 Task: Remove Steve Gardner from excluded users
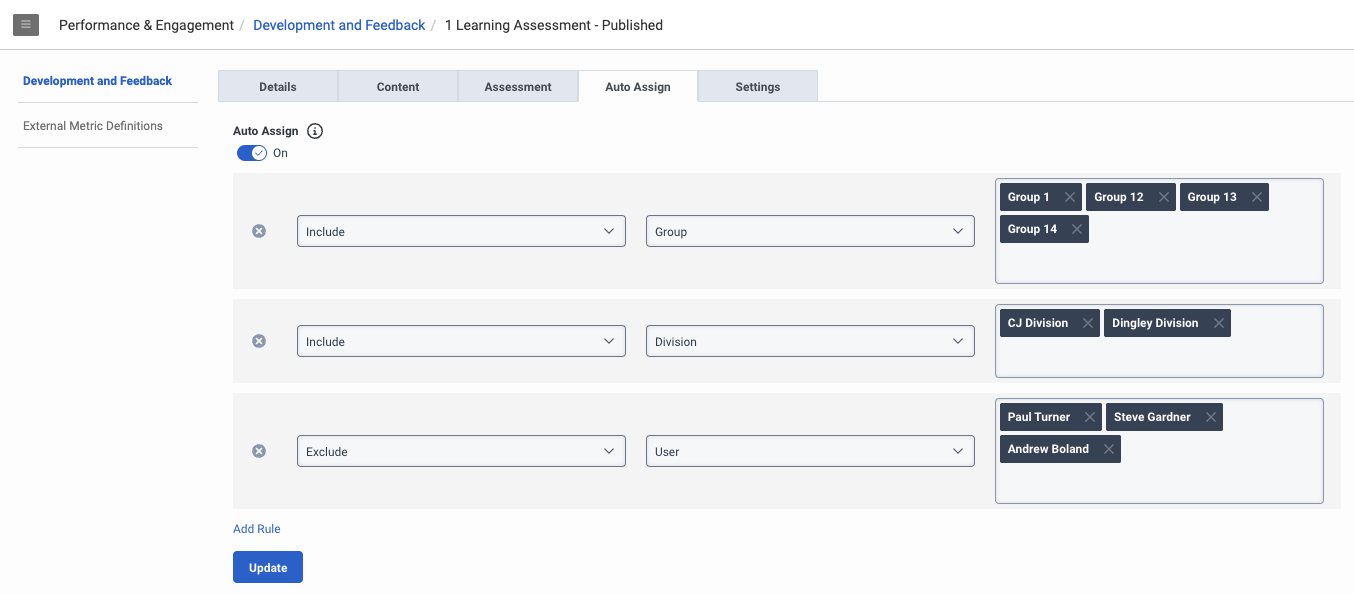1211,417
